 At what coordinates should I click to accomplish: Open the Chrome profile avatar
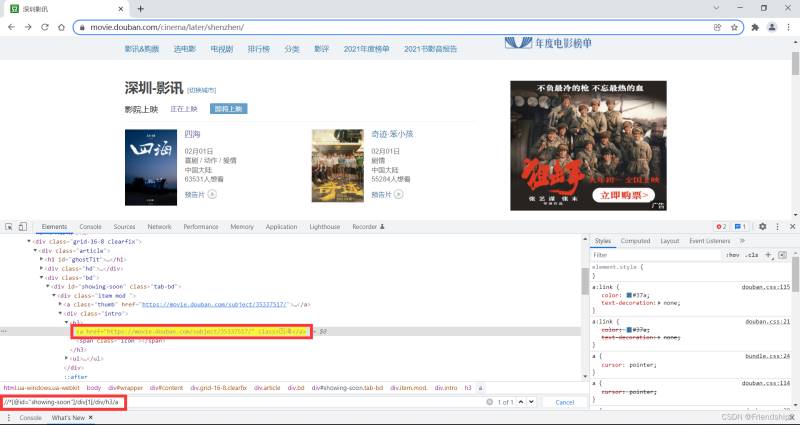[772, 28]
